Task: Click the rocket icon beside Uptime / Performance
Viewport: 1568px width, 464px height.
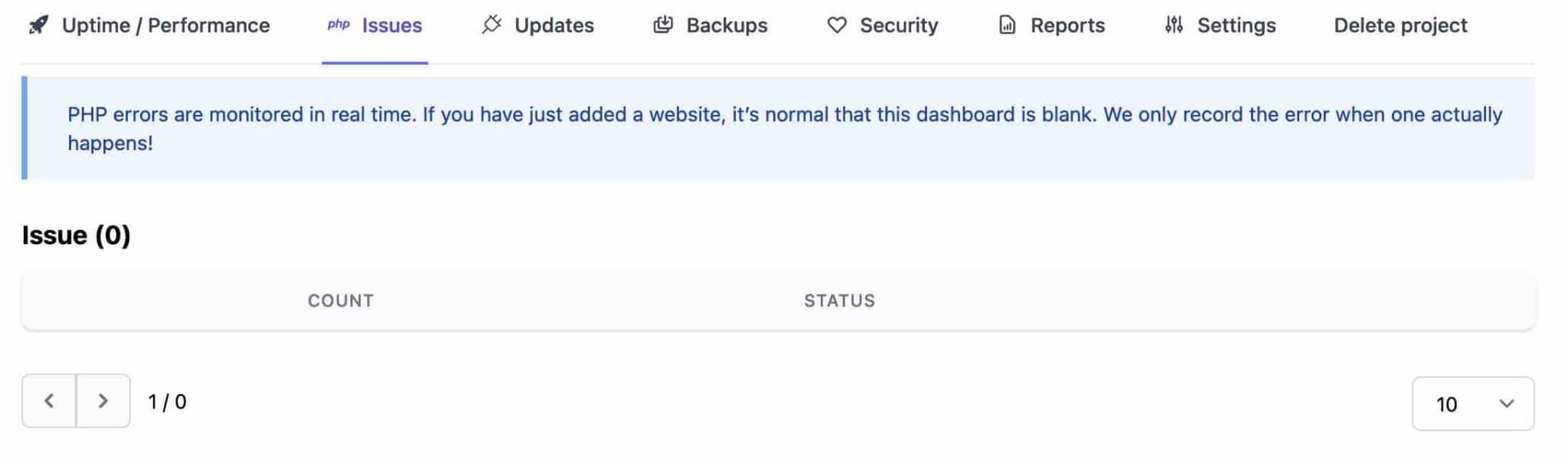Action: pyautogui.click(x=39, y=25)
